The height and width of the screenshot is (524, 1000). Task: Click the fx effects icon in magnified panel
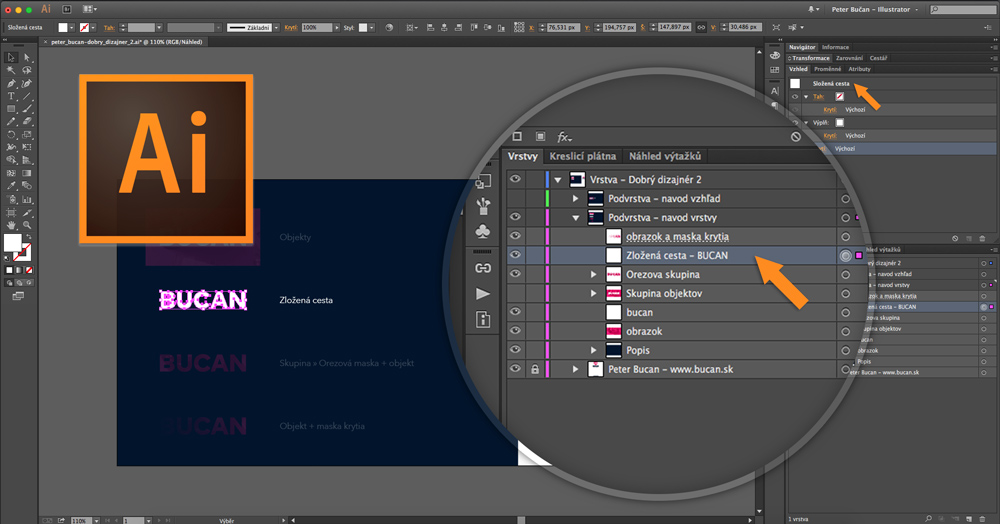[x=564, y=137]
